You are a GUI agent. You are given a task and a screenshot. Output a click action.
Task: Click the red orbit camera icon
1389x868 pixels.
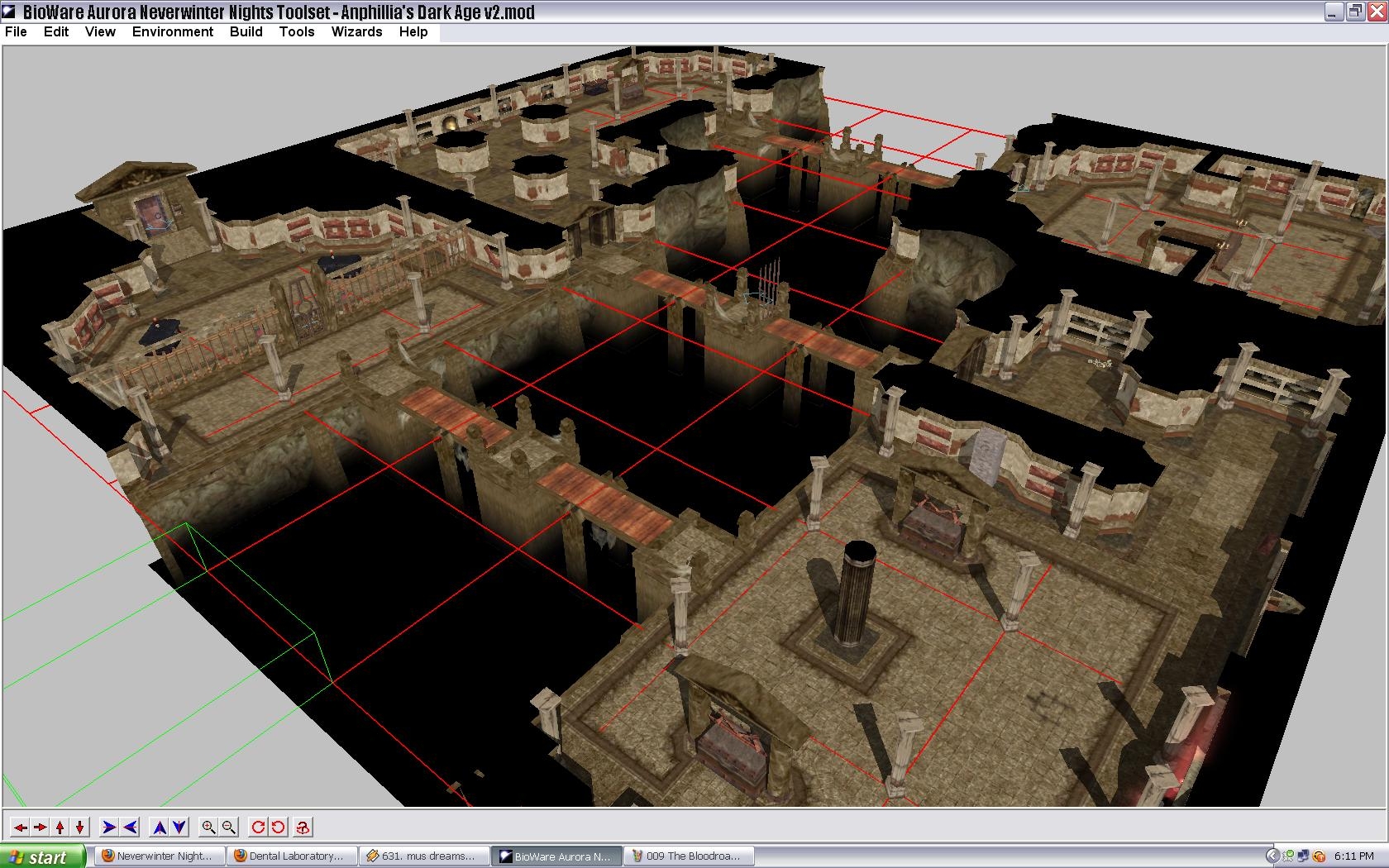point(303,827)
